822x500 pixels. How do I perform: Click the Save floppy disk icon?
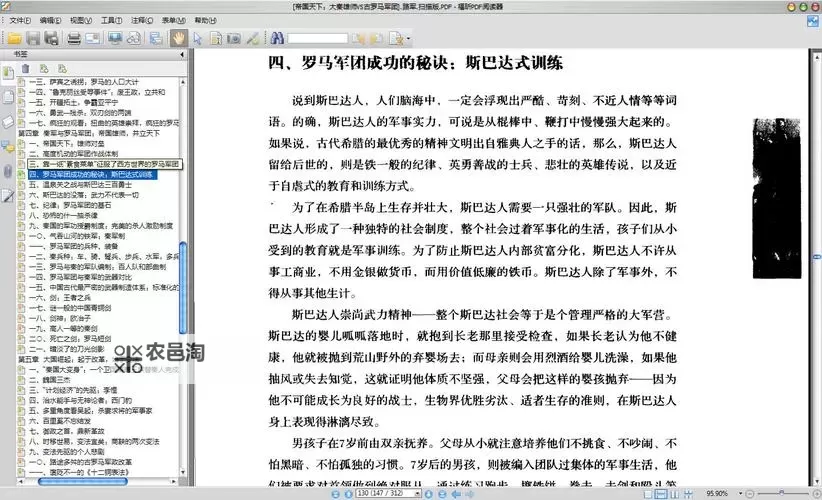click(x=33, y=38)
